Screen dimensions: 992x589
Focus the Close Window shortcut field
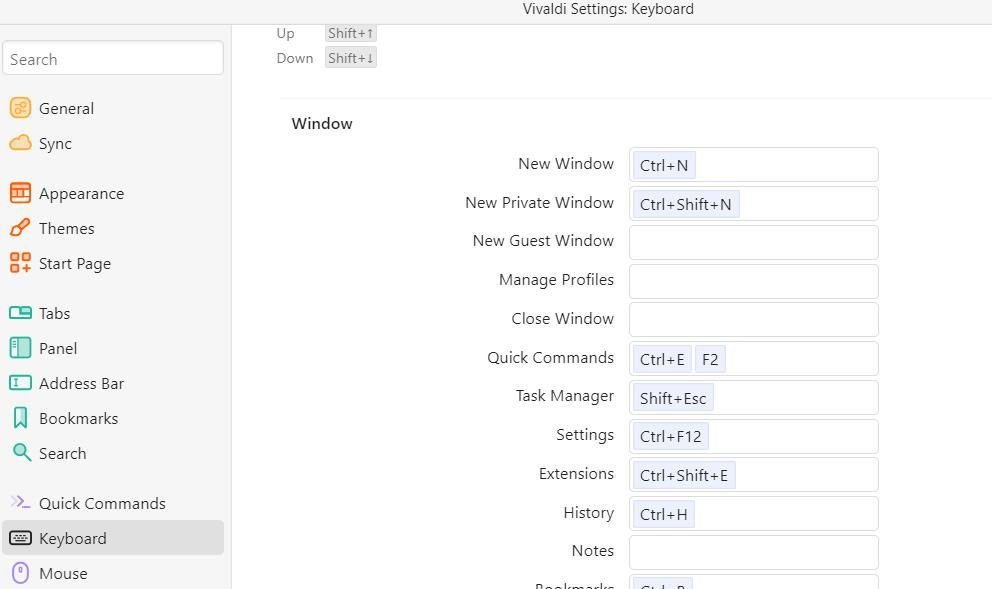point(753,319)
